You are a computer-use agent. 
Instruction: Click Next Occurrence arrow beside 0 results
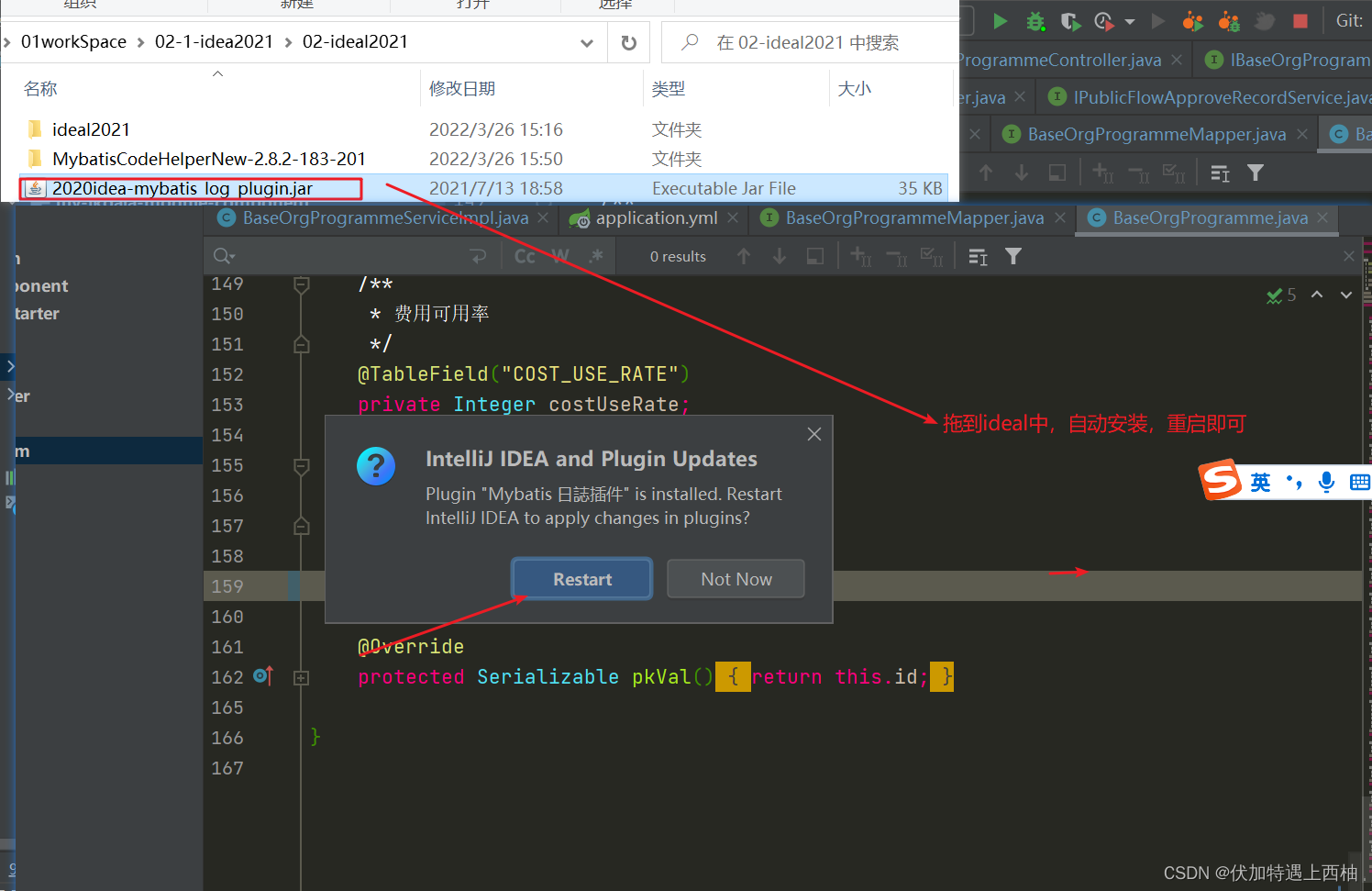780,256
